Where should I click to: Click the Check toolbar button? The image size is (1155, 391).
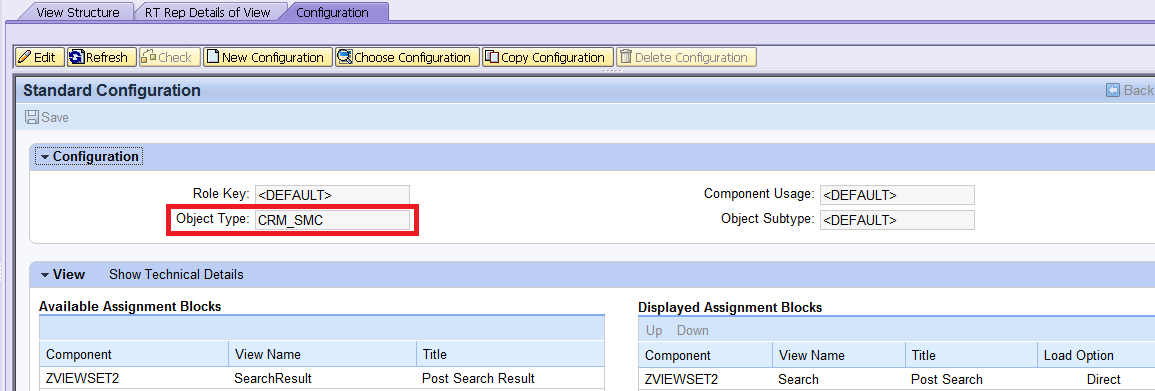coord(169,57)
